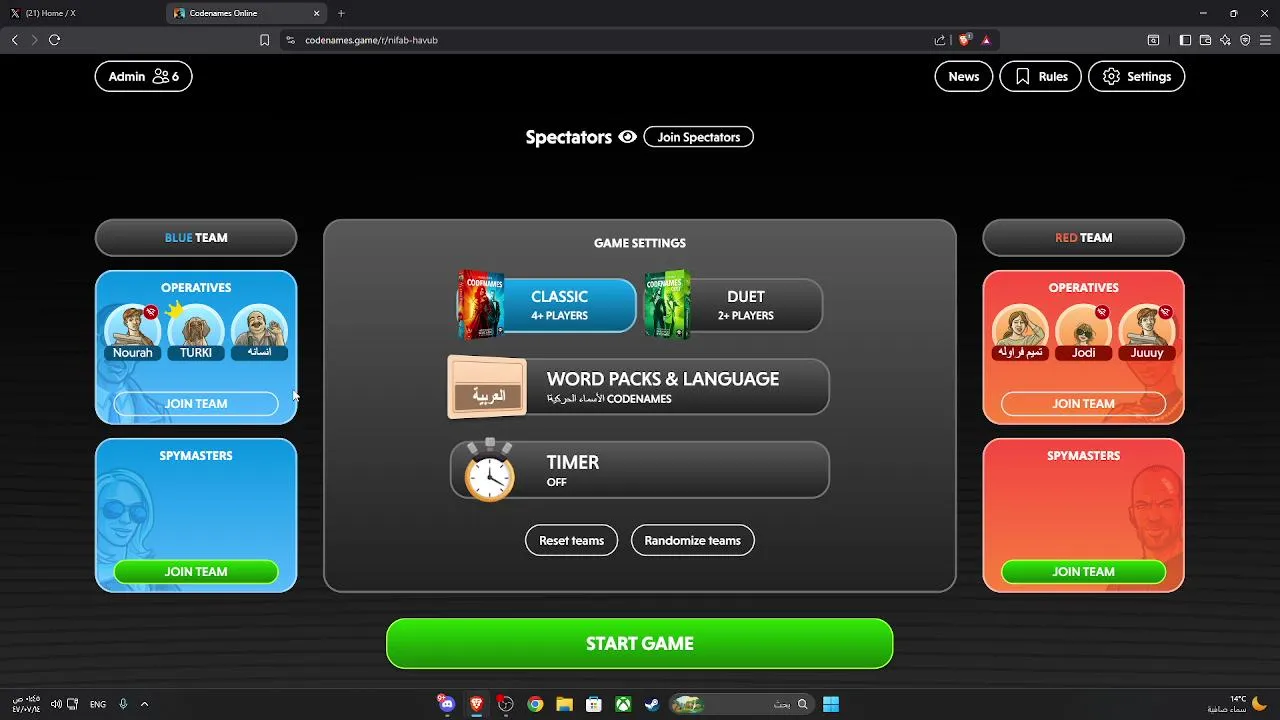
Task: Open a new browser tab
Action: click(x=341, y=13)
